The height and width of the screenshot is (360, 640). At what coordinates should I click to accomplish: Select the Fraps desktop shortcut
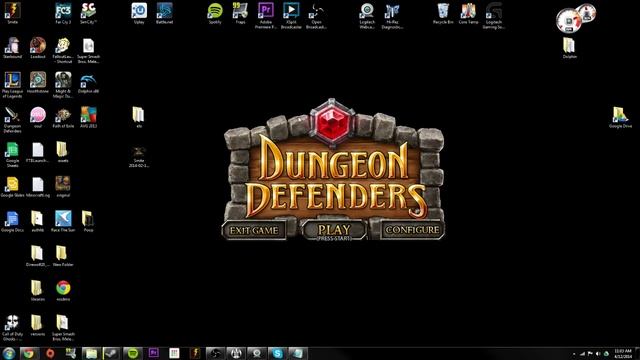[x=240, y=13]
